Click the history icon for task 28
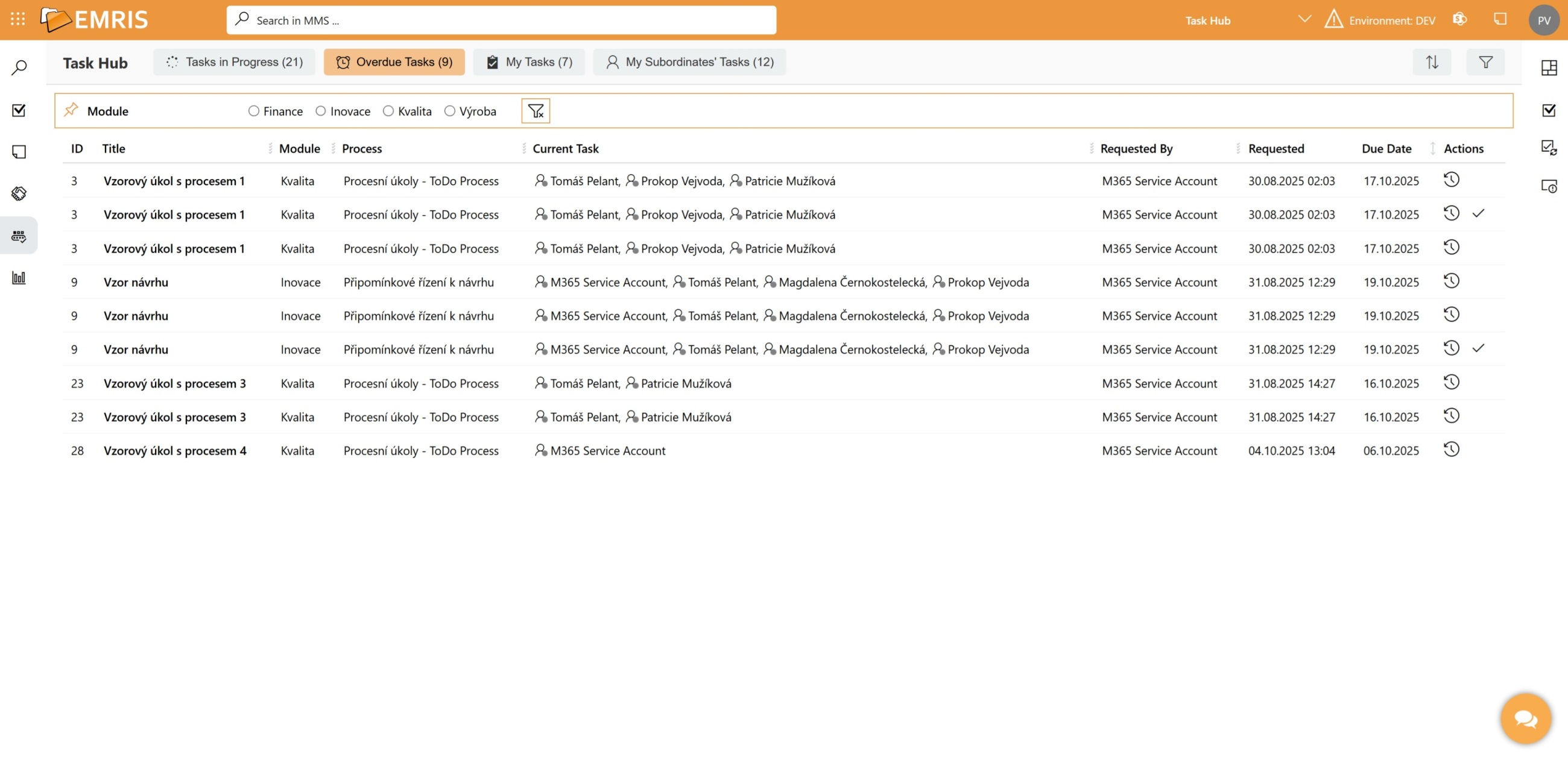This screenshot has width=1568, height=760. click(x=1451, y=450)
